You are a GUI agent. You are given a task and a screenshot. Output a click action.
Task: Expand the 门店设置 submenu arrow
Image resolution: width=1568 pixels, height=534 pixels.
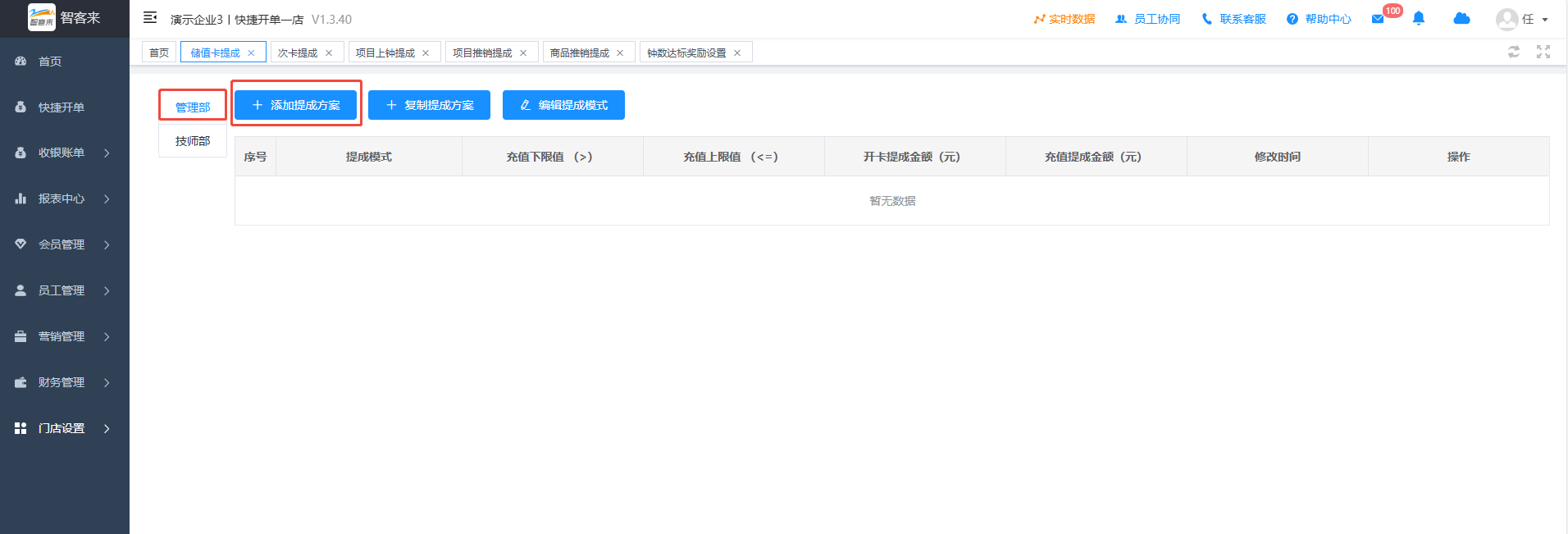click(x=107, y=429)
